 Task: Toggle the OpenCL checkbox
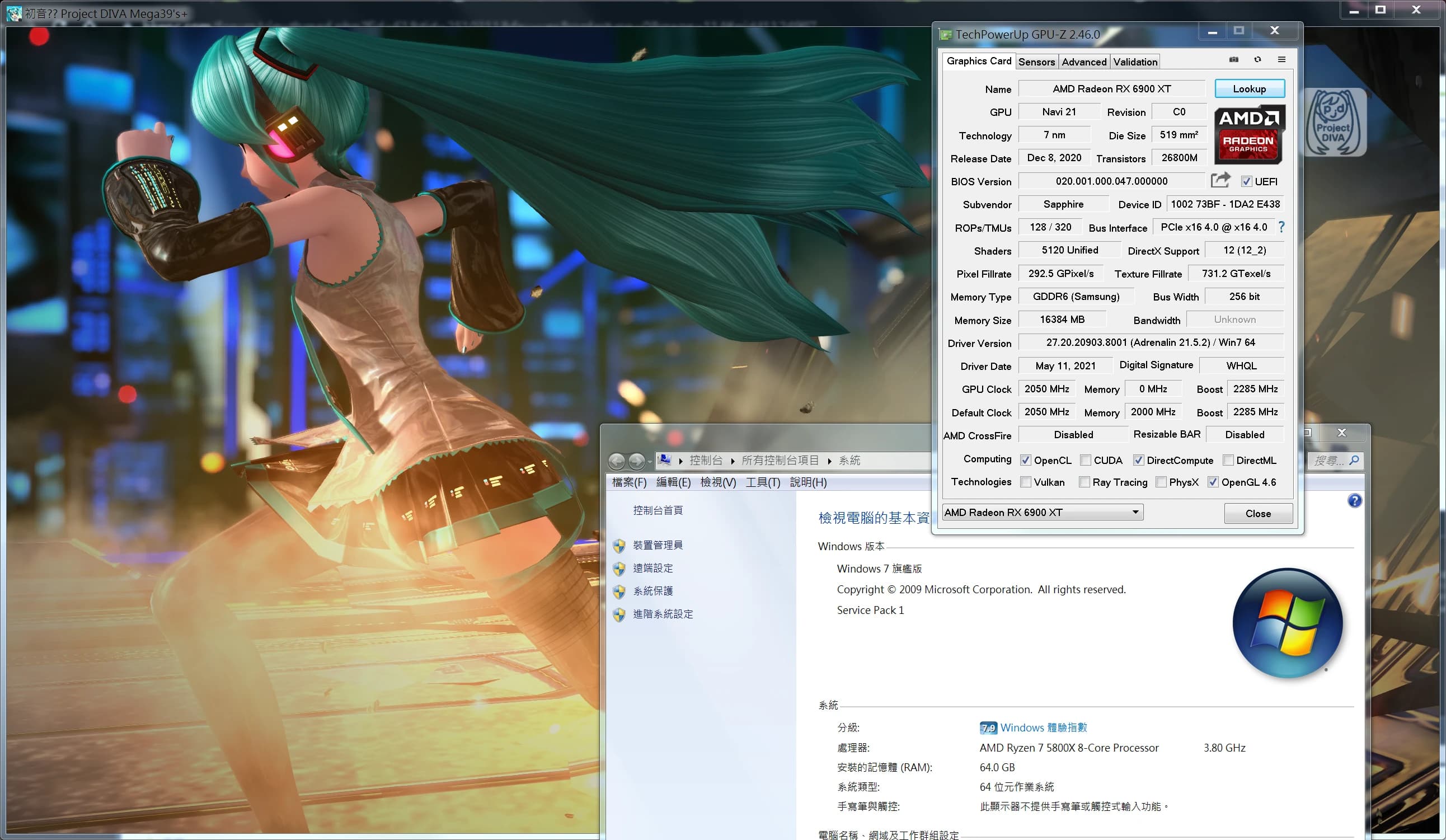tap(1025, 460)
